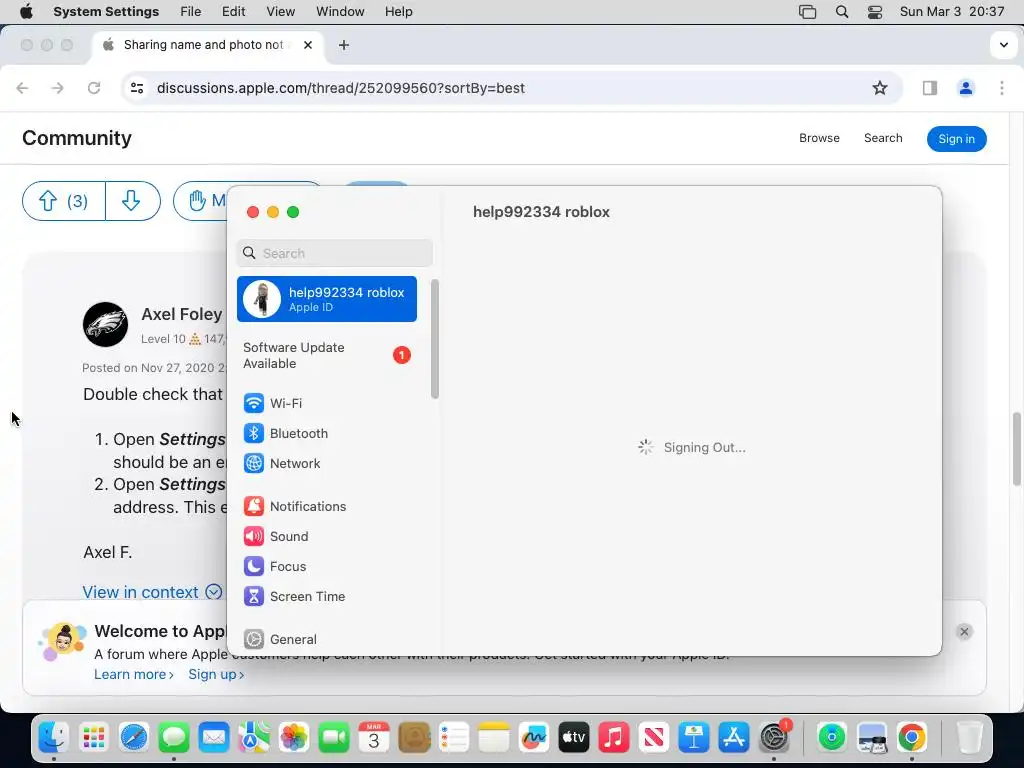Open the Chrome profile icon
The image size is (1024, 768).
tap(965, 88)
